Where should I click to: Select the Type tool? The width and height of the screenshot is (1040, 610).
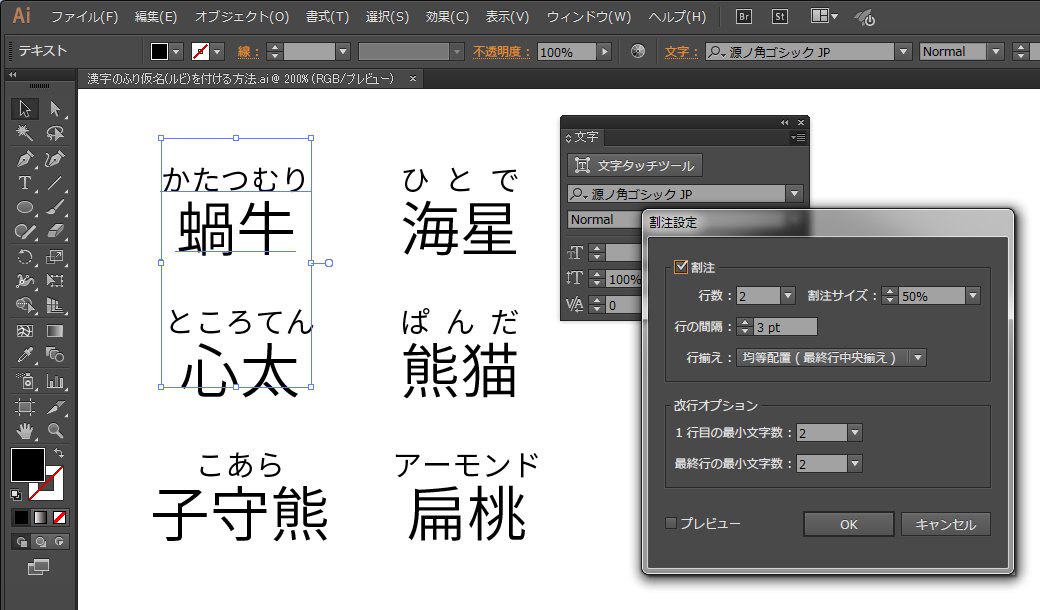[25, 183]
